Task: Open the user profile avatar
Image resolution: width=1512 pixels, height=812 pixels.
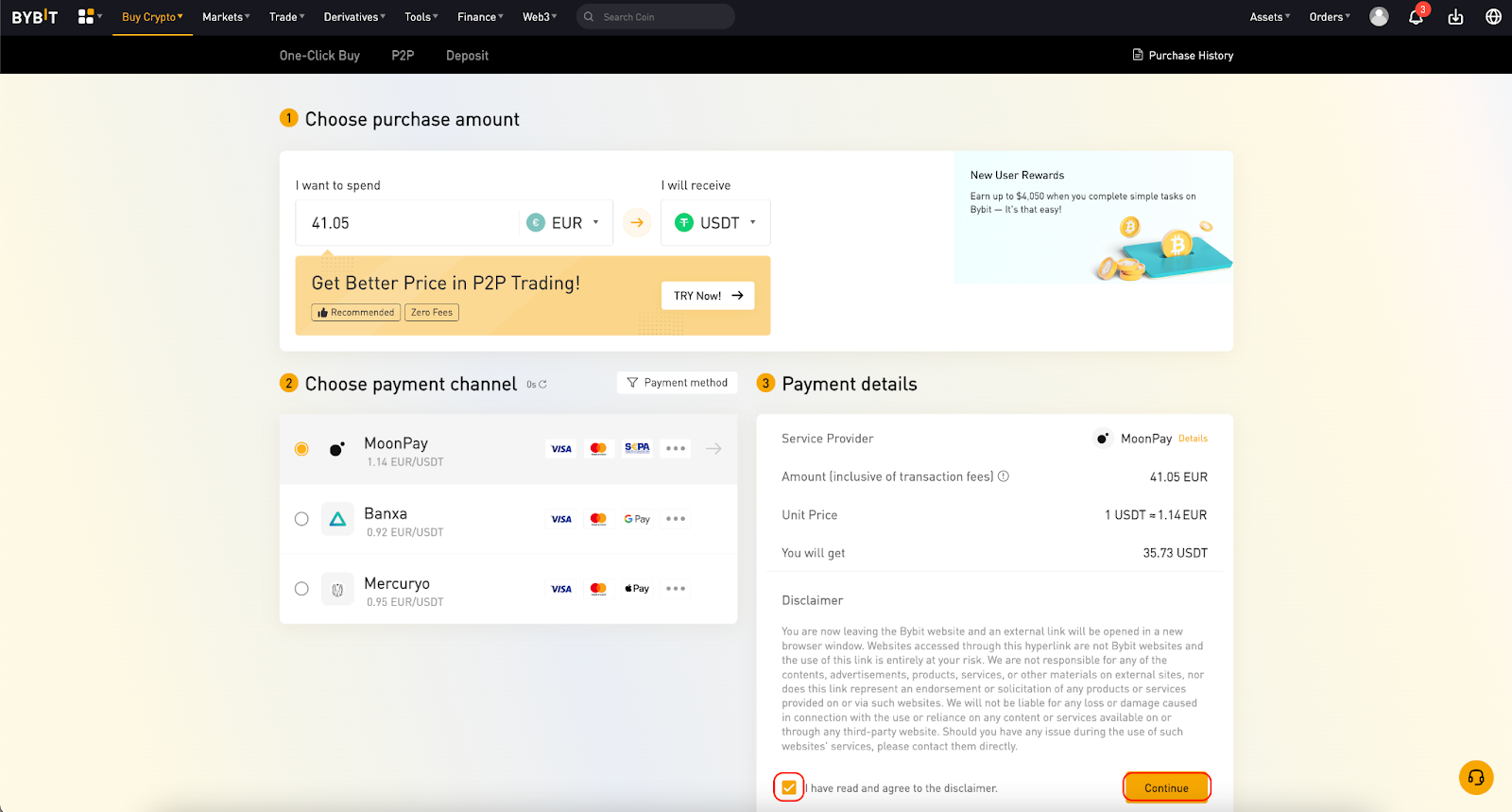Action: coord(1380,17)
